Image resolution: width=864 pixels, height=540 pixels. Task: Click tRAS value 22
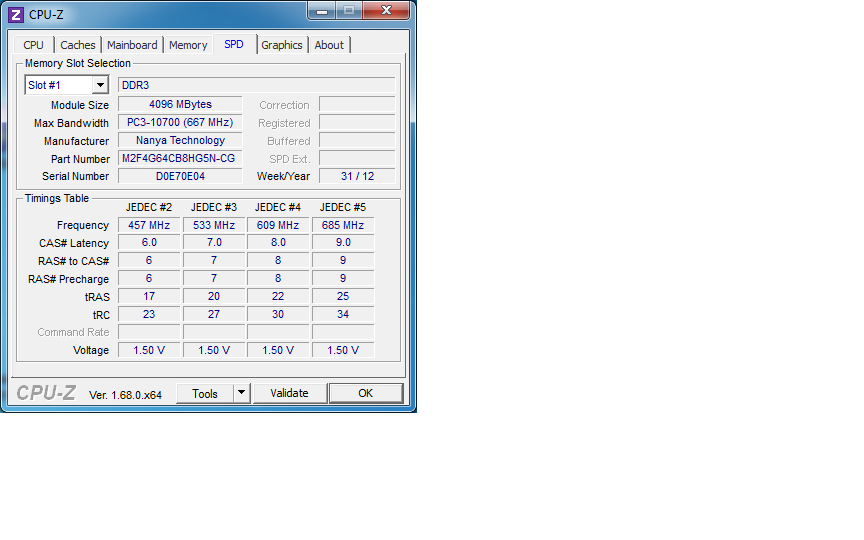coord(278,296)
